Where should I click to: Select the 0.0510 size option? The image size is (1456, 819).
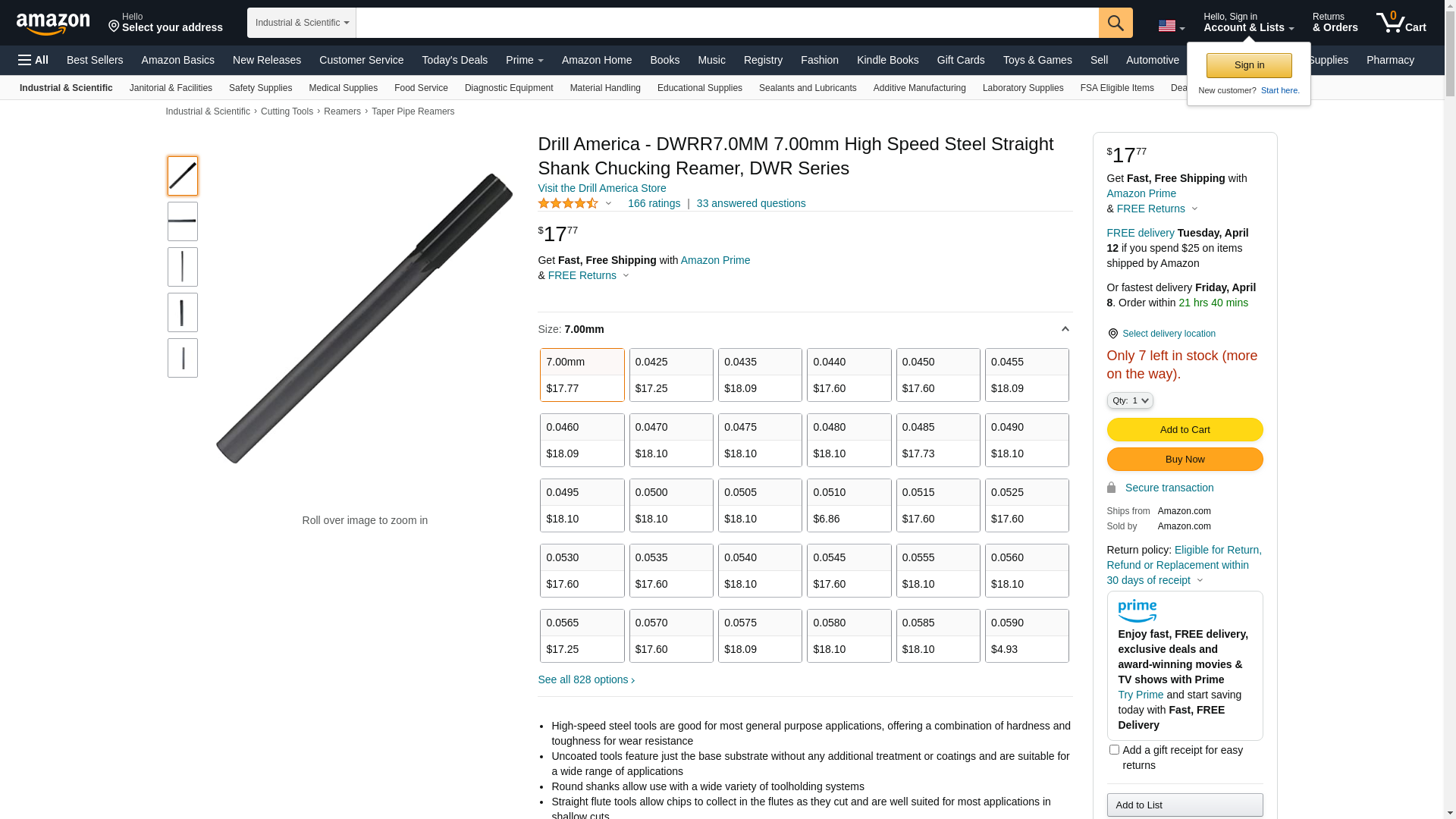tap(849, 505)
